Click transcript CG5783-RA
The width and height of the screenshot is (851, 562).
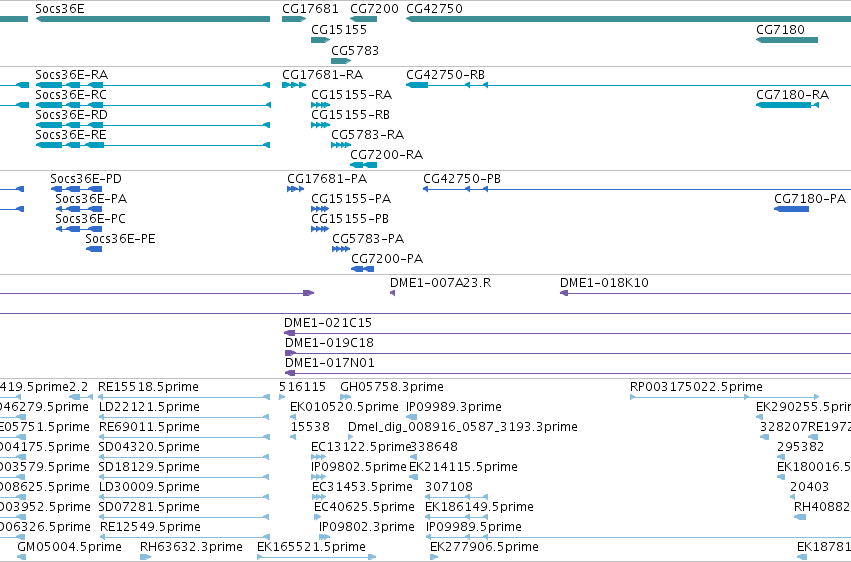pyautogui.click(x=341, y=145)
